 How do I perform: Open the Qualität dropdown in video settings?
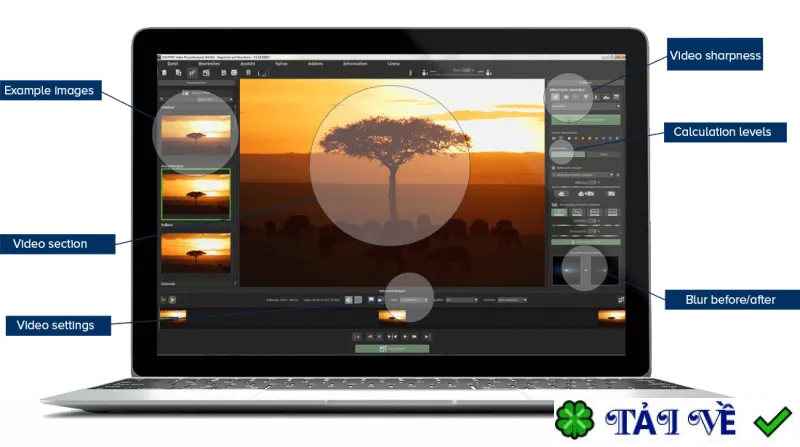point(462,300)
